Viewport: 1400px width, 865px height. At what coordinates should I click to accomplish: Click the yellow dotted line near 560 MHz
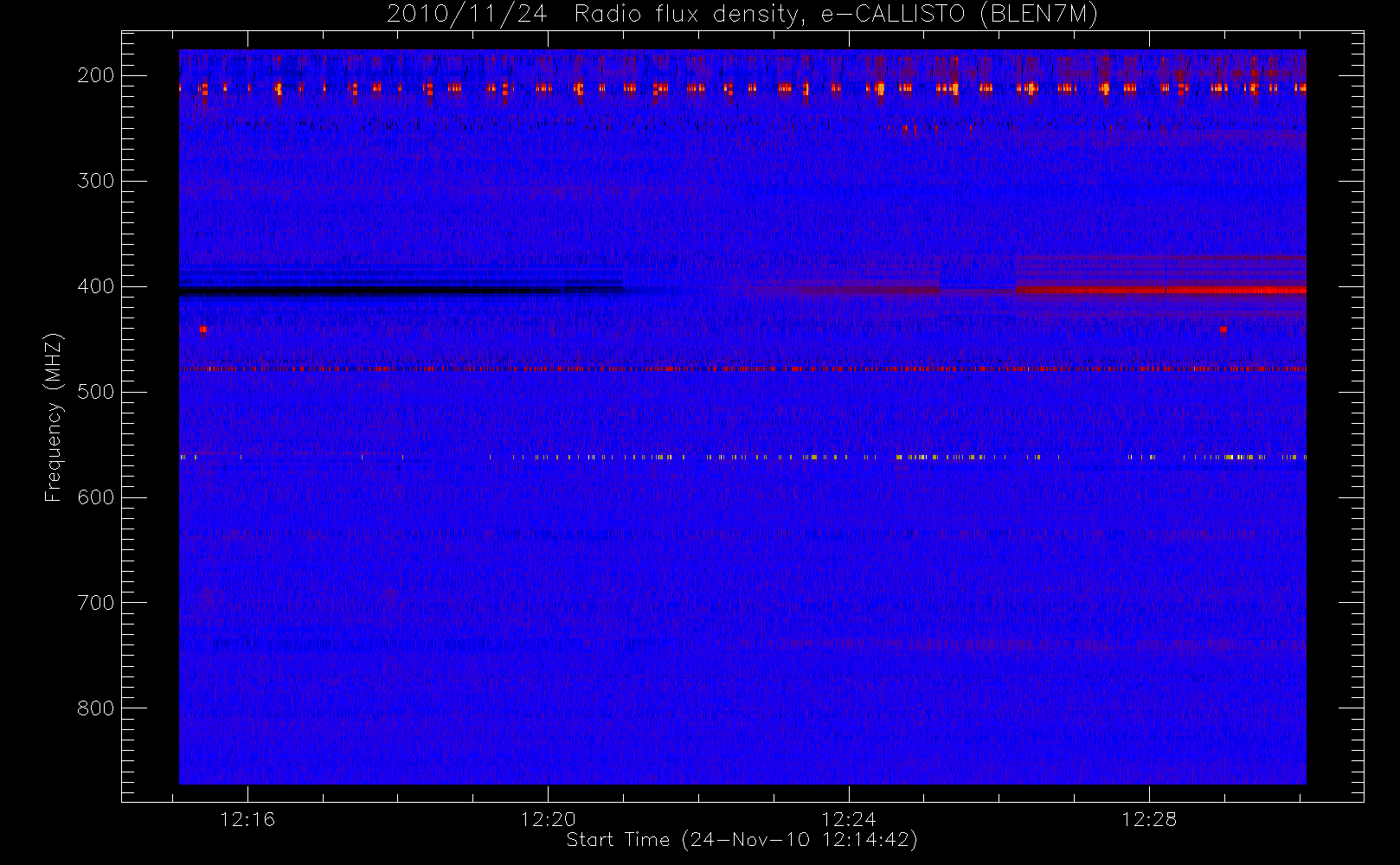click(x=742, y=457)
